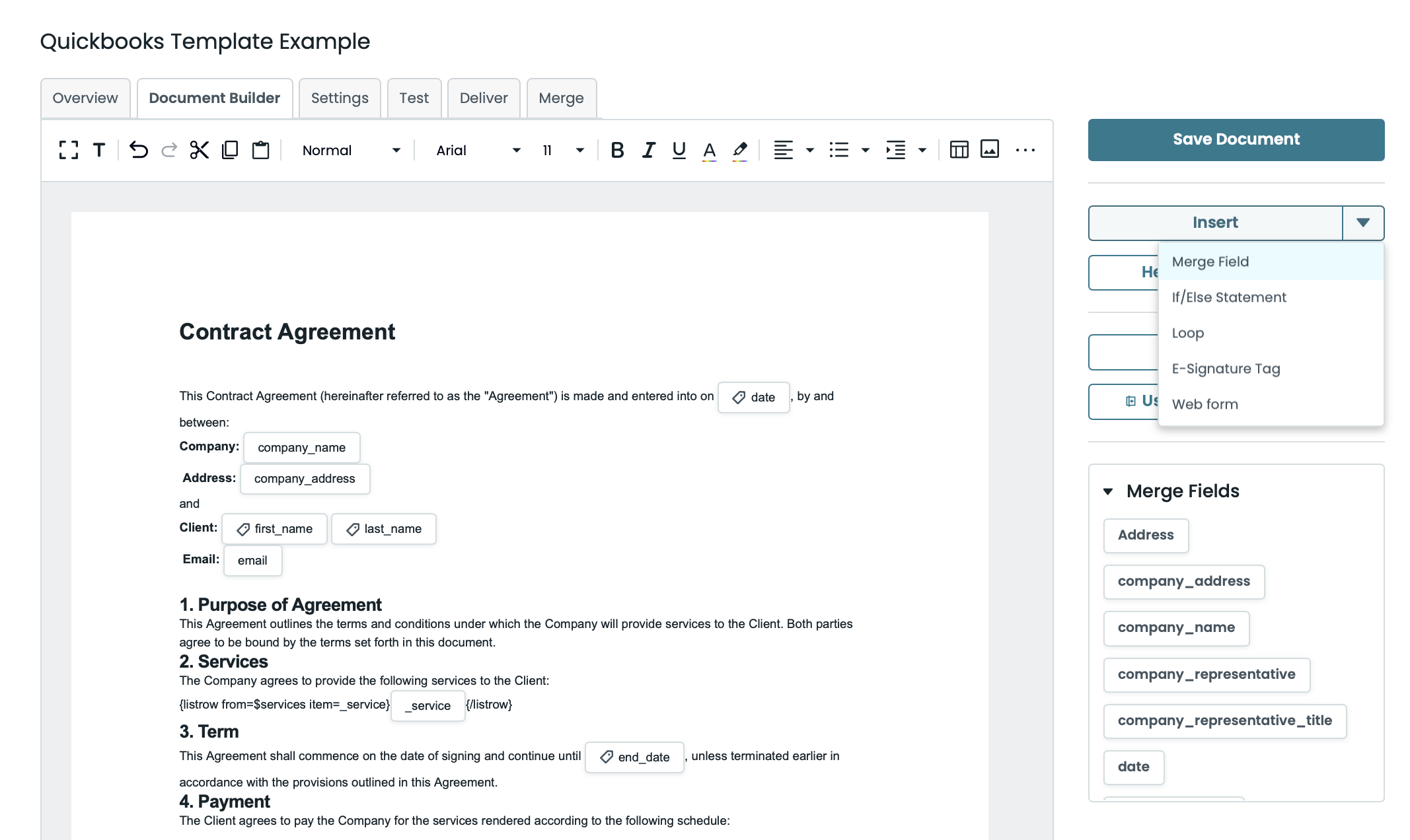The image size is (1410, 840).
Task: Click the paste clipboard icon
Action: point(261,150)
